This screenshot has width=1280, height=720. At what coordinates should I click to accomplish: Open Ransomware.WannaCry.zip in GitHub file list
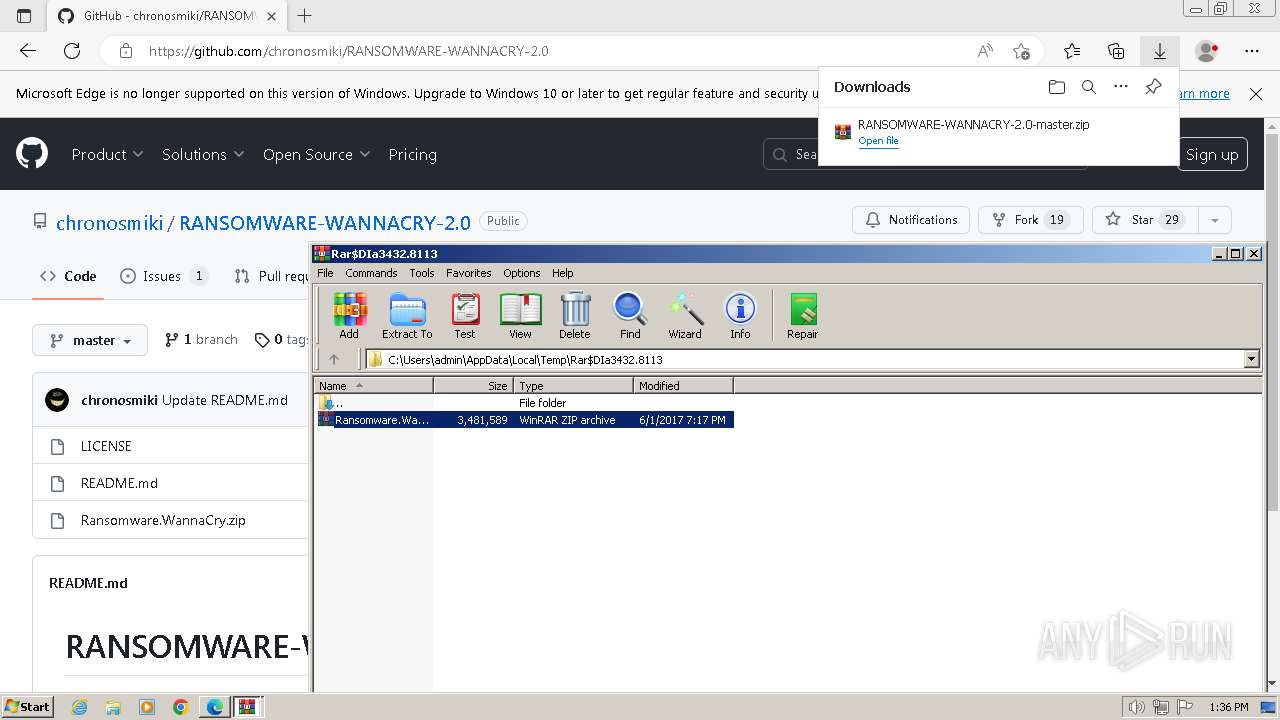coord(163,520)
